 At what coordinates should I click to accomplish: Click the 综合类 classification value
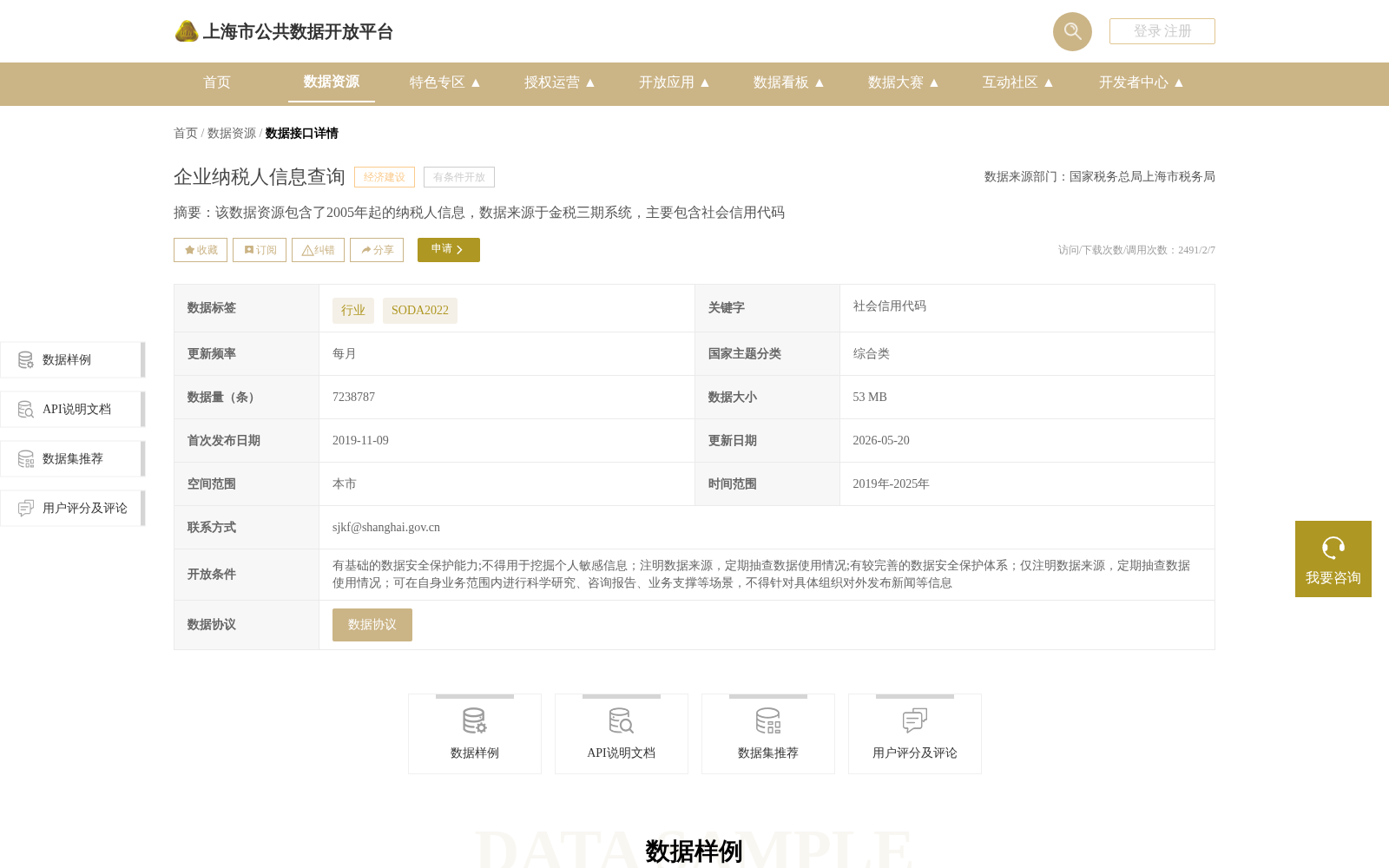(x=872, y=354)
